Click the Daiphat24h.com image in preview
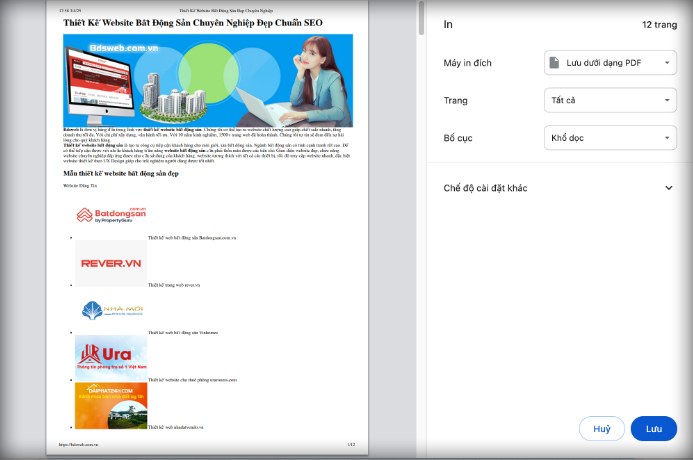Viewport: 693px width, 460px height. point(111,406)
